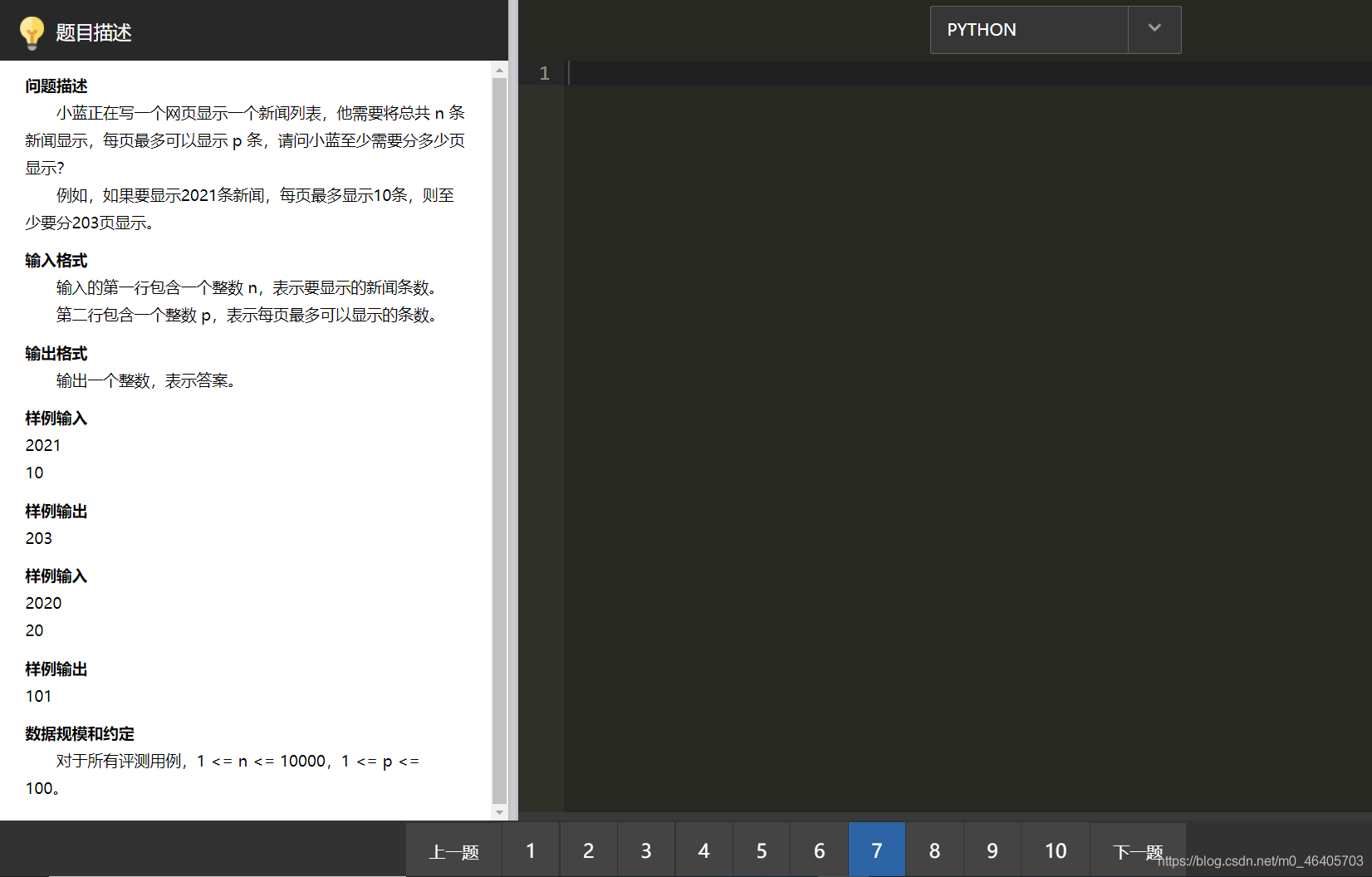Click into code editor line 1
The image size is (1372, 877).
point(968,73)
